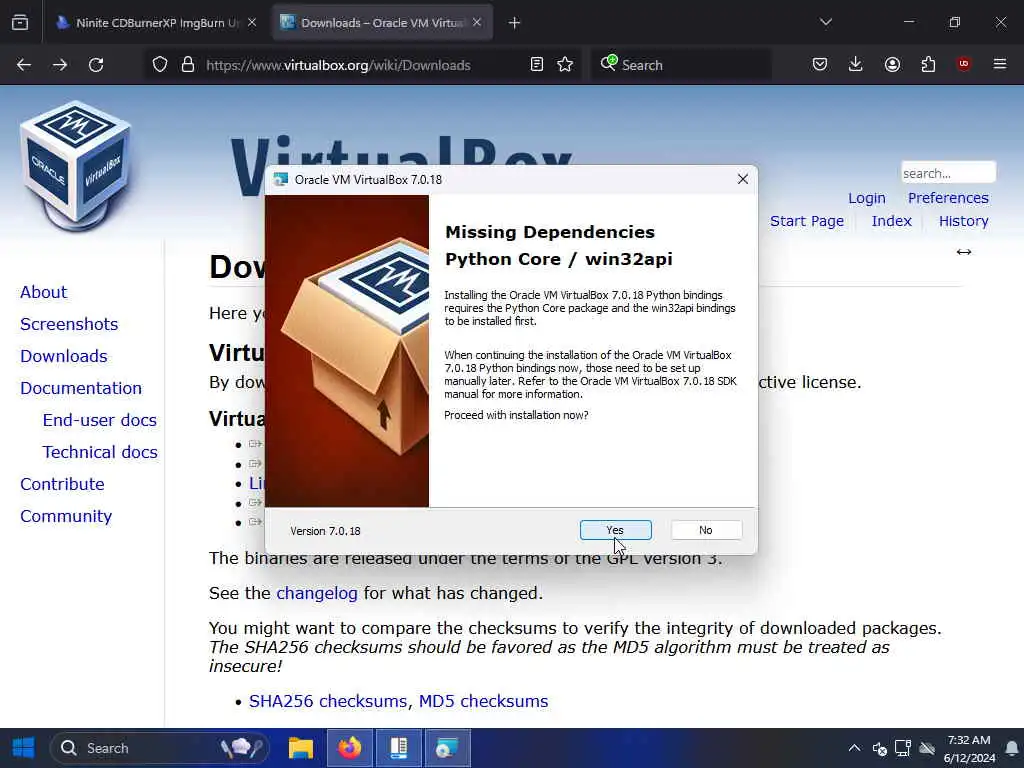Open the Firefox downloads panel
1024x768 pixels.
click(x=856, y=65)
